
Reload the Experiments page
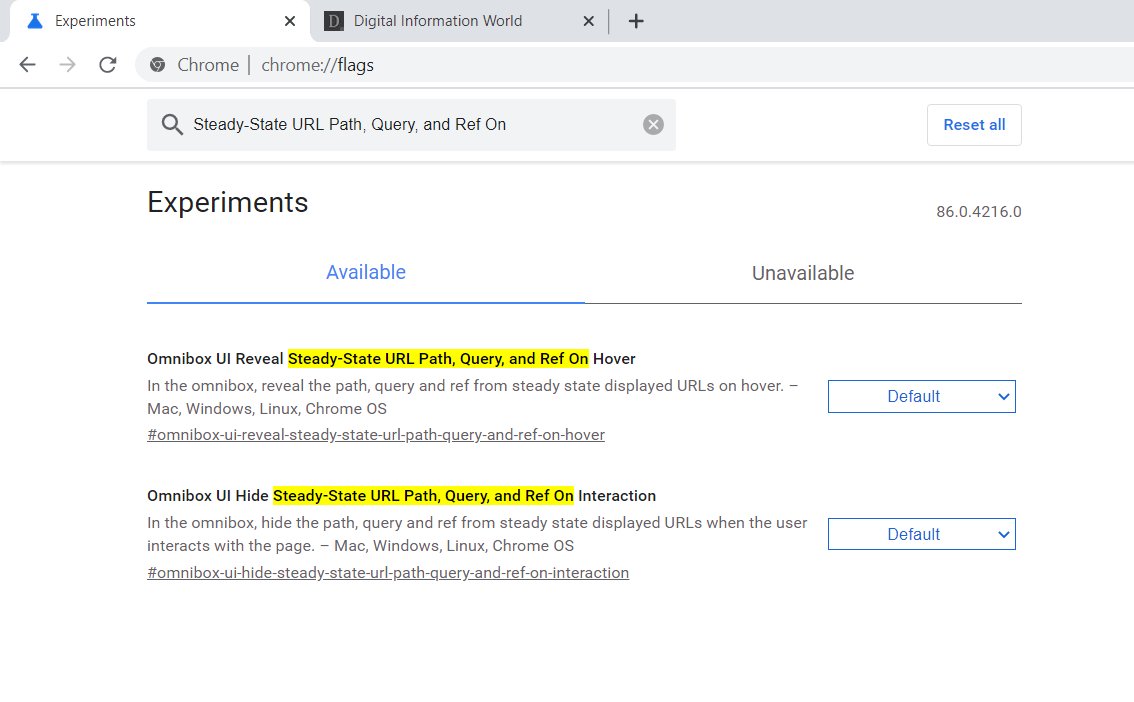tap(107, 64)
